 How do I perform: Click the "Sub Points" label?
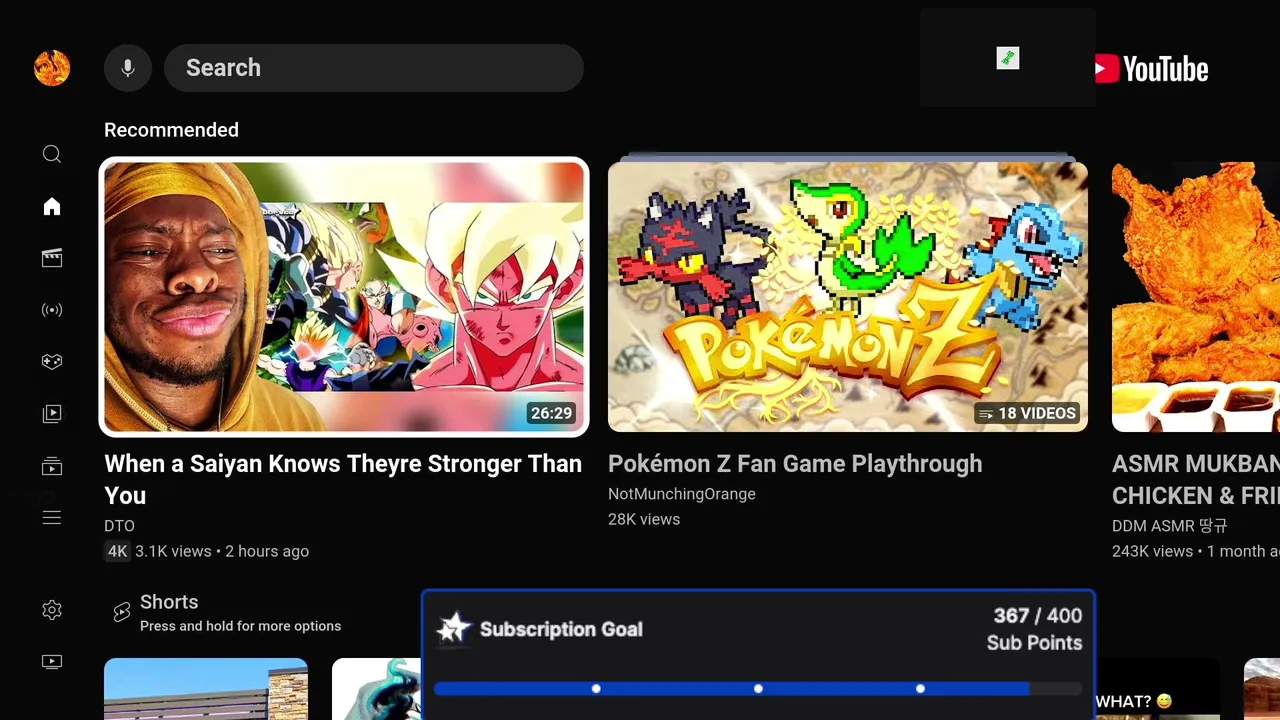point(1034,643)
